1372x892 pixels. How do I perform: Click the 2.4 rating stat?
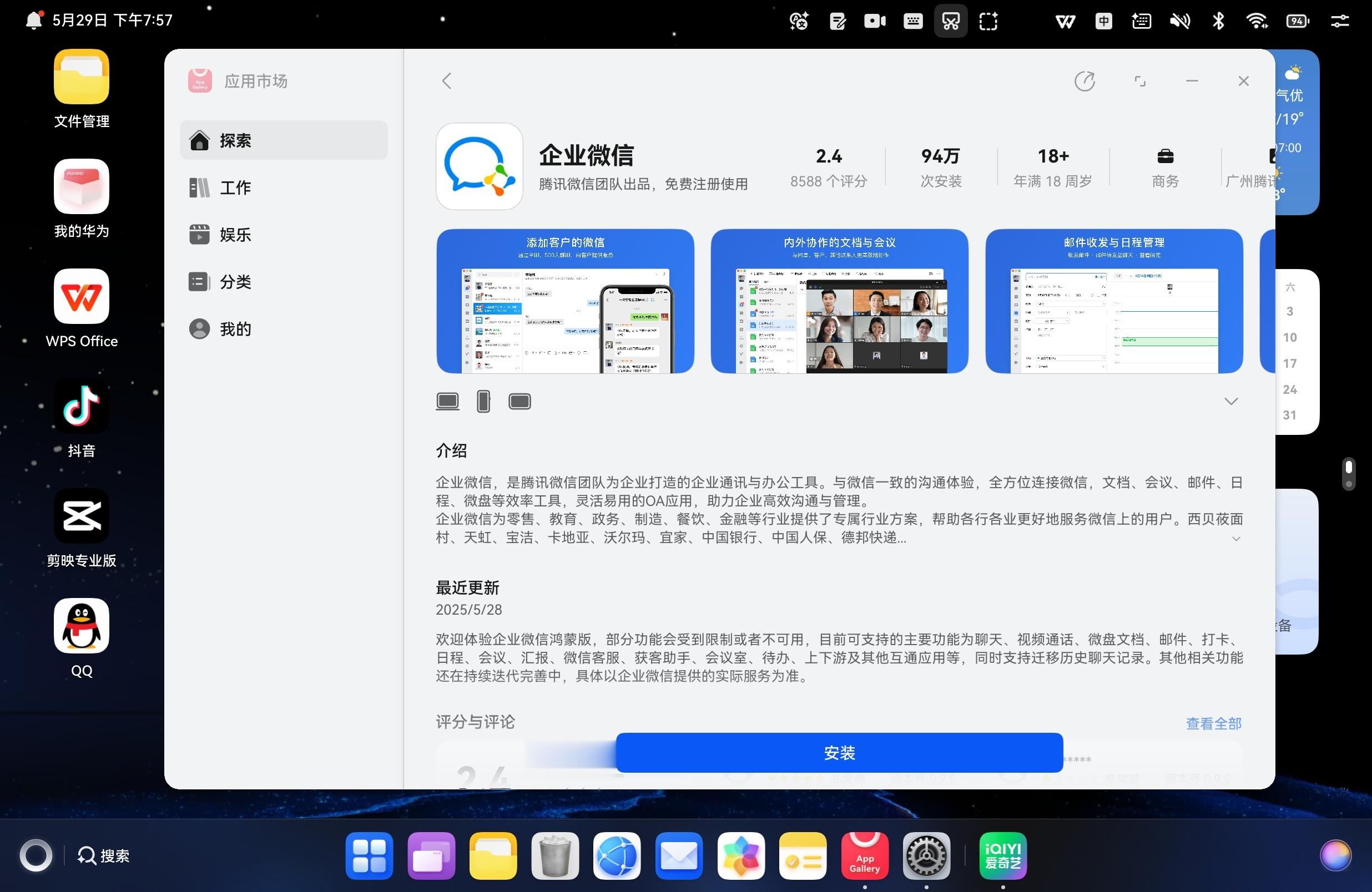[829, 167]
